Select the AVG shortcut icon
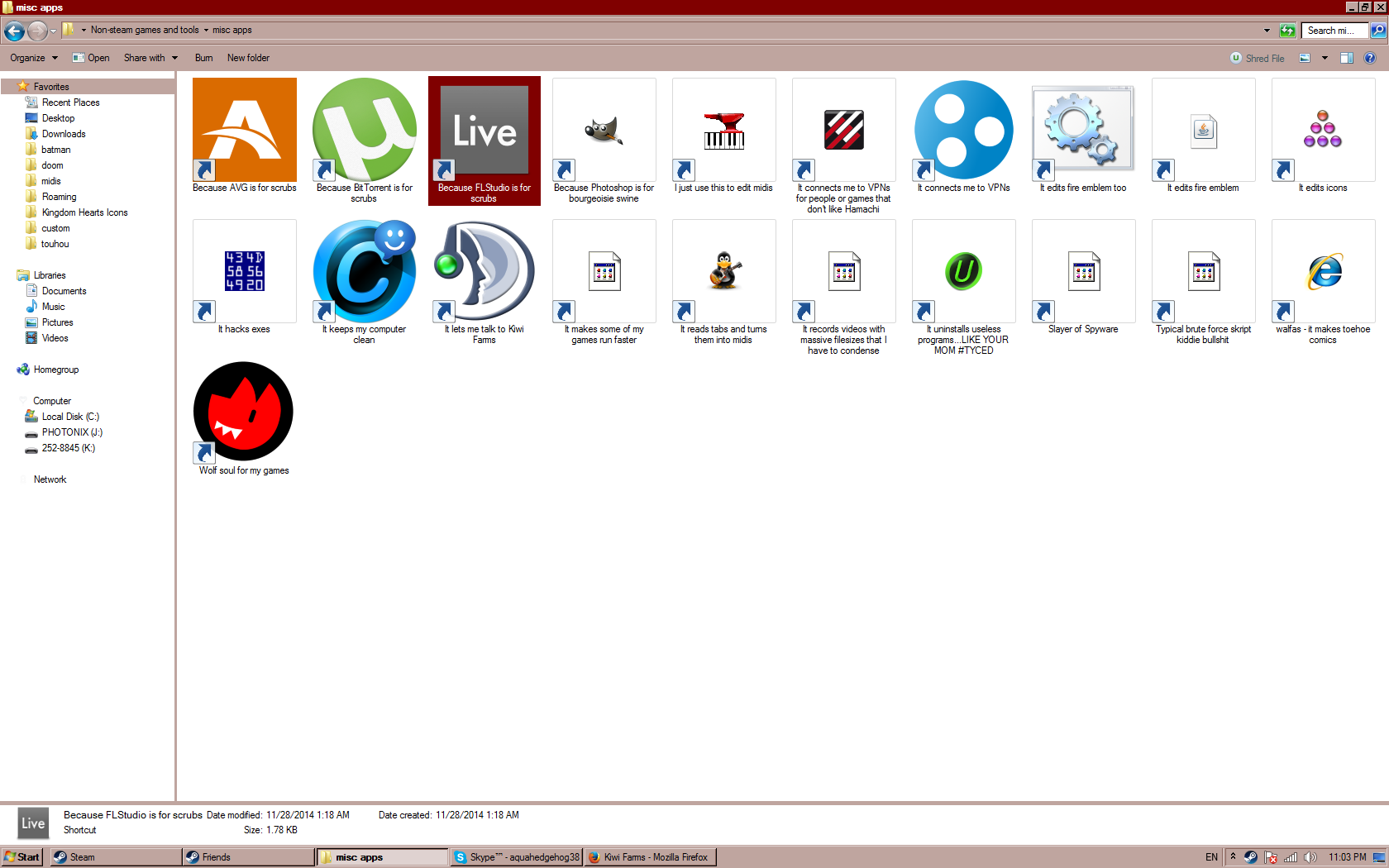Image resolution: width=1389 pixels, height=868 pixels. click(244, 130)
